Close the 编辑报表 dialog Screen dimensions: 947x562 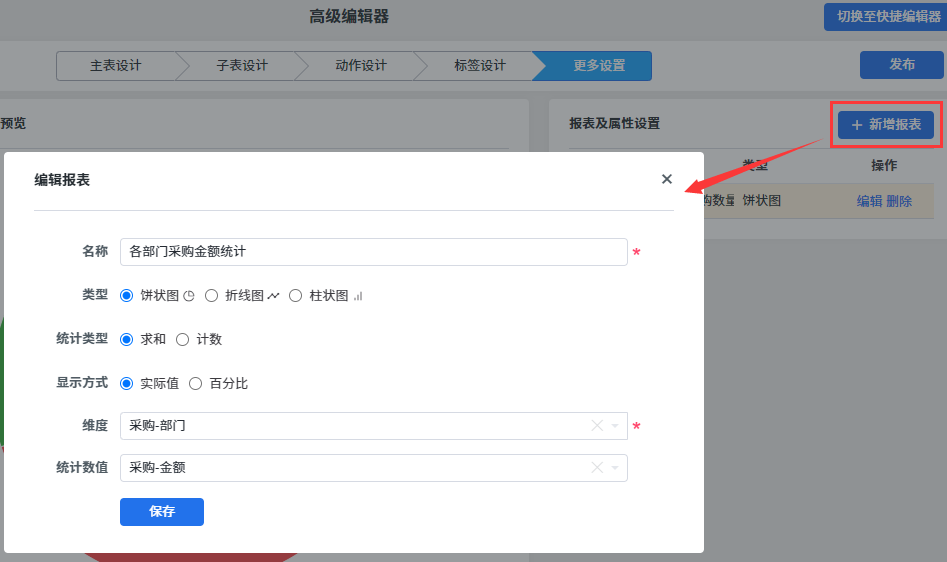pos(667,179)
